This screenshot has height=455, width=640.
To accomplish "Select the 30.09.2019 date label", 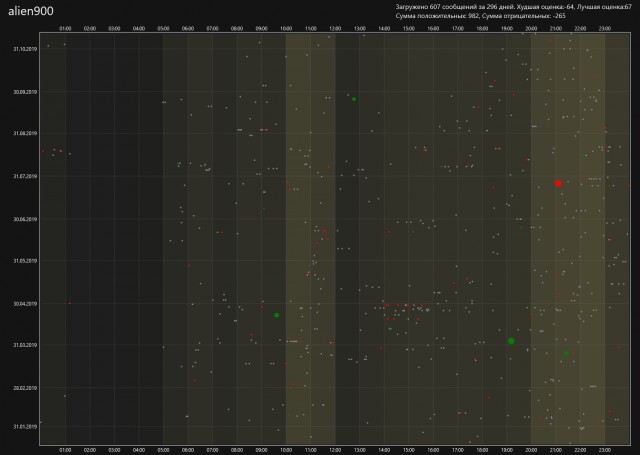I will tap(25, 92).
